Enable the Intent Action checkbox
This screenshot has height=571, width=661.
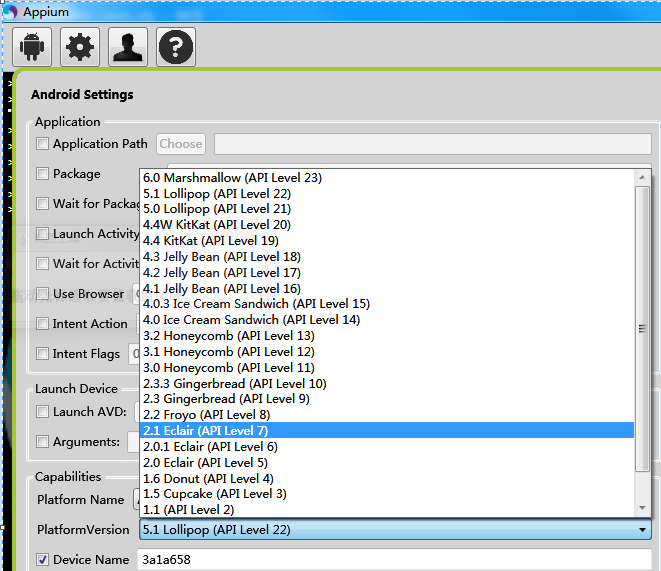click(x=42, y=324)
